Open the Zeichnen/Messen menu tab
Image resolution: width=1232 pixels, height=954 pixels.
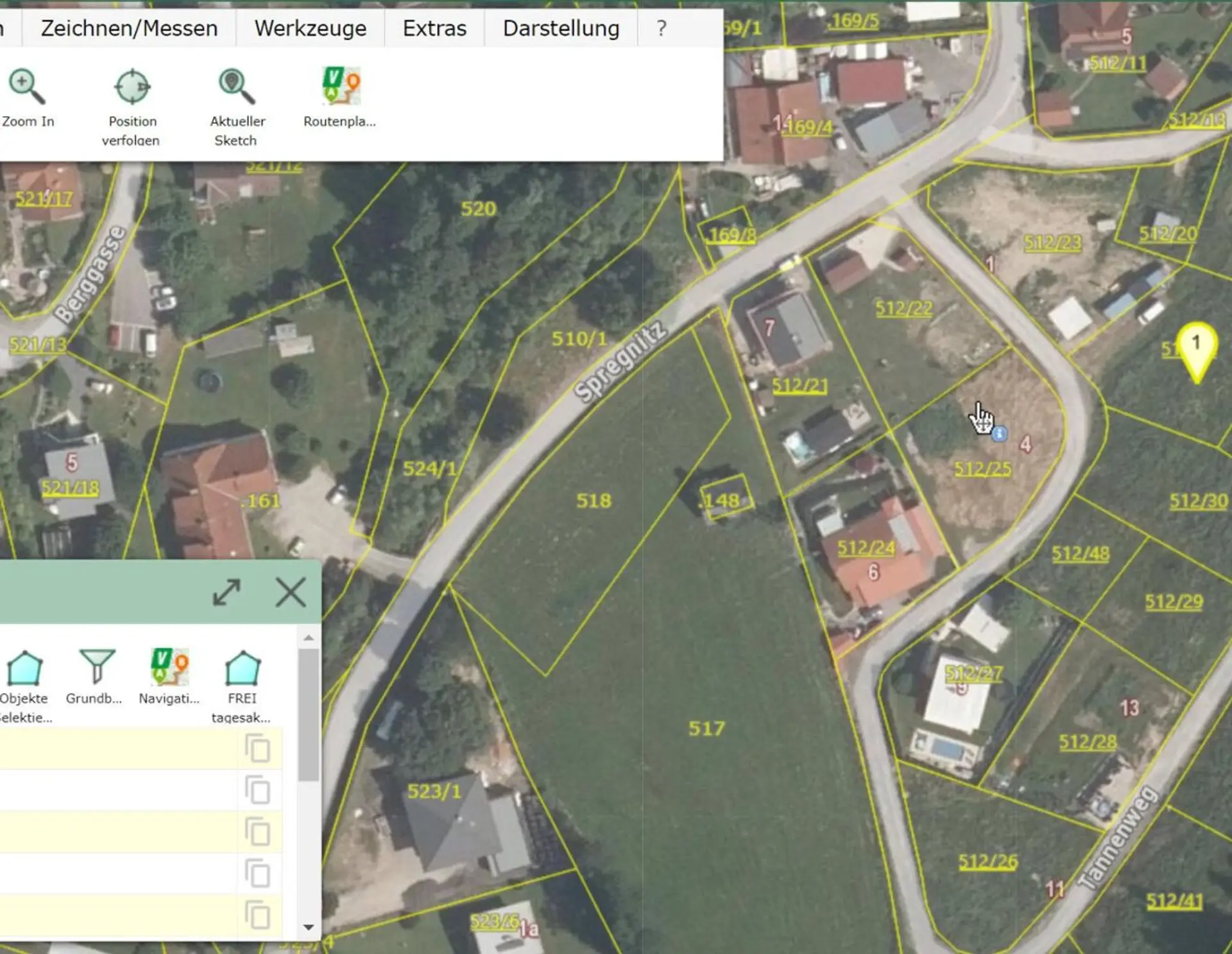click(x=129, y=28)
